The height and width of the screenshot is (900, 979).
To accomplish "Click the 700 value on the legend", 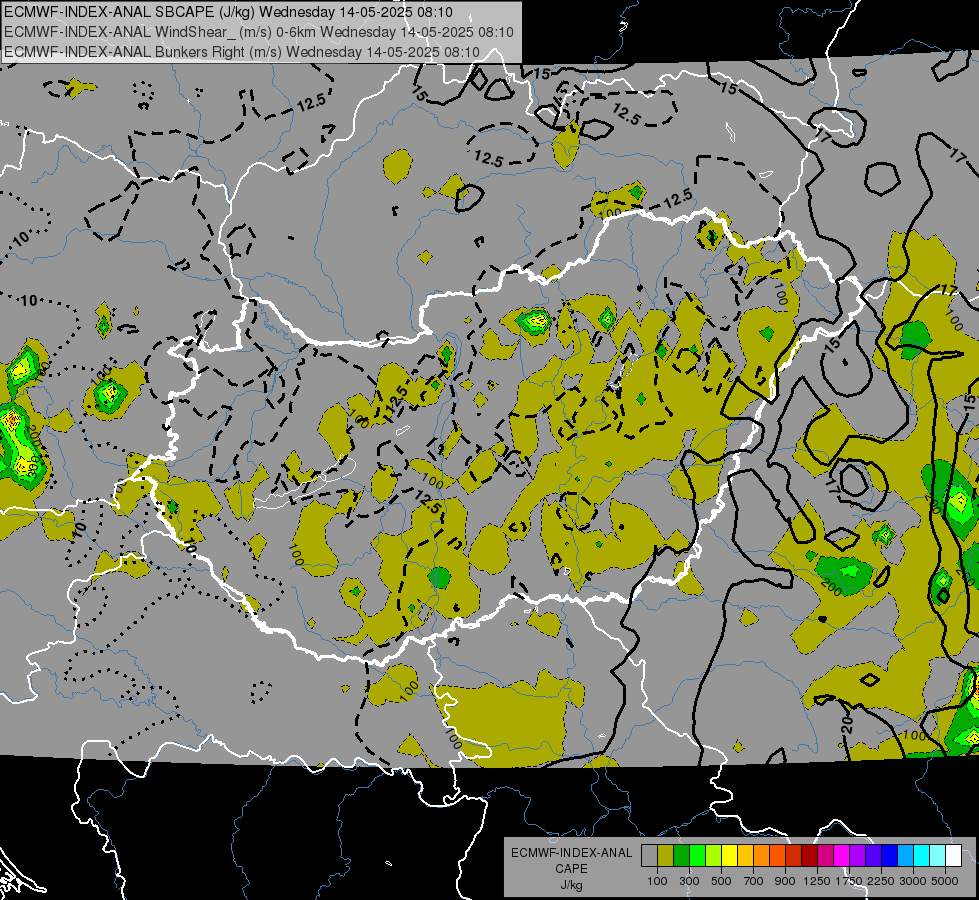I will click(754, 881).
